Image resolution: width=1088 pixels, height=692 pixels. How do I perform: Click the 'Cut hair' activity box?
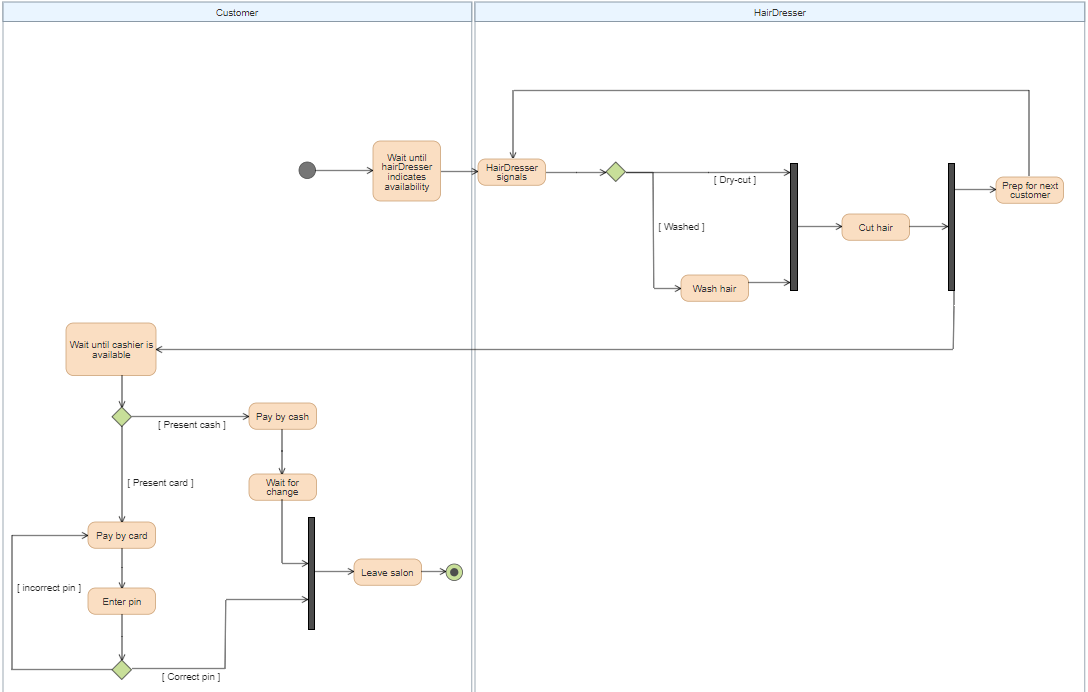[x=875, y=227]
